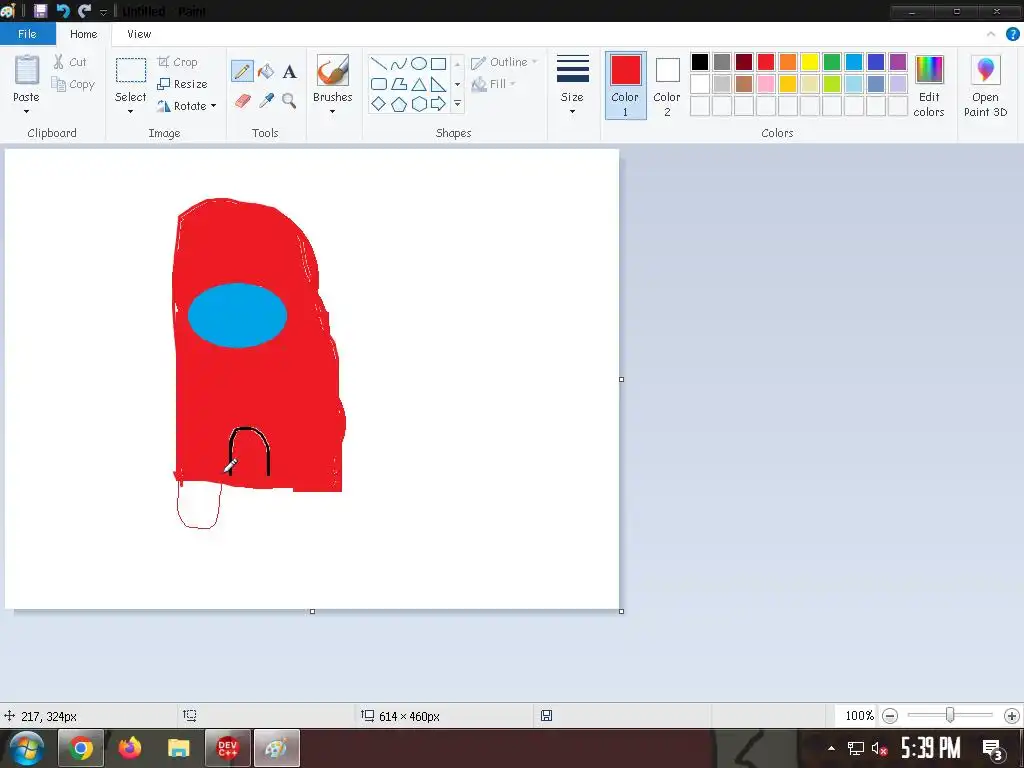The height and width of the screenshot is (768, 1024).
Task: Pick the purple color swatch
Action: coord(898,62)
